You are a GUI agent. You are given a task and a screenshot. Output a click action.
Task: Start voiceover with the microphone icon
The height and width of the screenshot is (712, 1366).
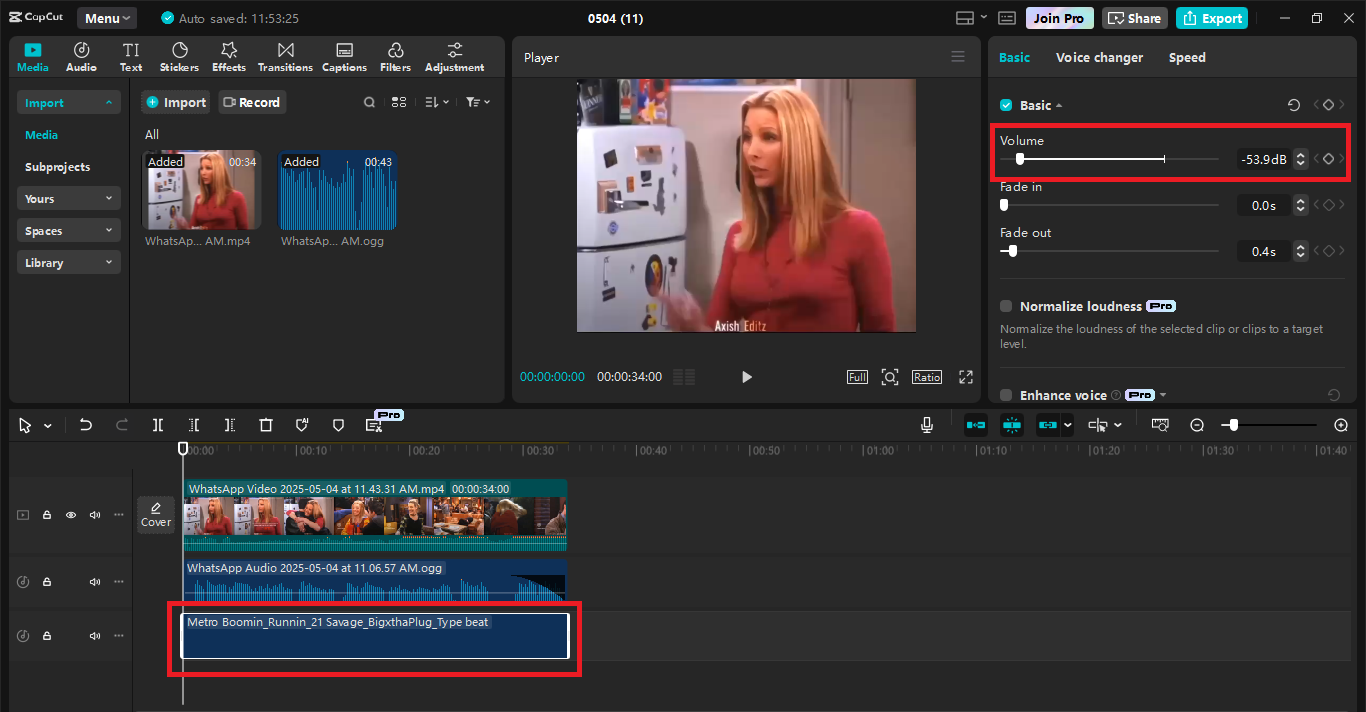(927, 425)
